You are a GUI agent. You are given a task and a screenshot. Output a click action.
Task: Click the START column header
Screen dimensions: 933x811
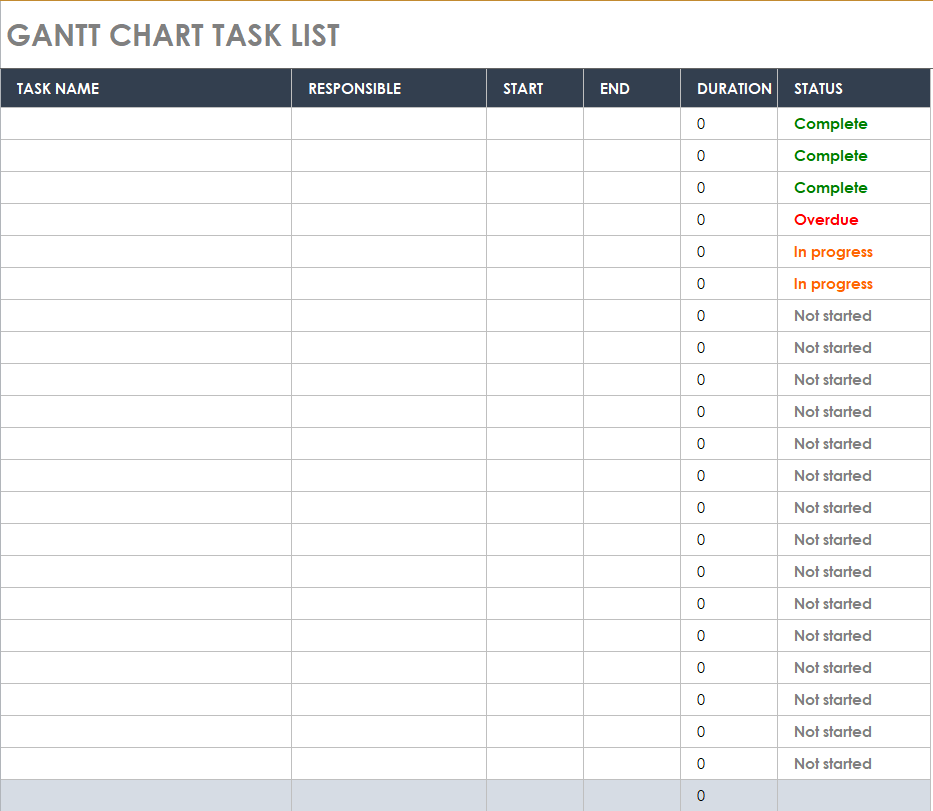(x=534, y=88)
